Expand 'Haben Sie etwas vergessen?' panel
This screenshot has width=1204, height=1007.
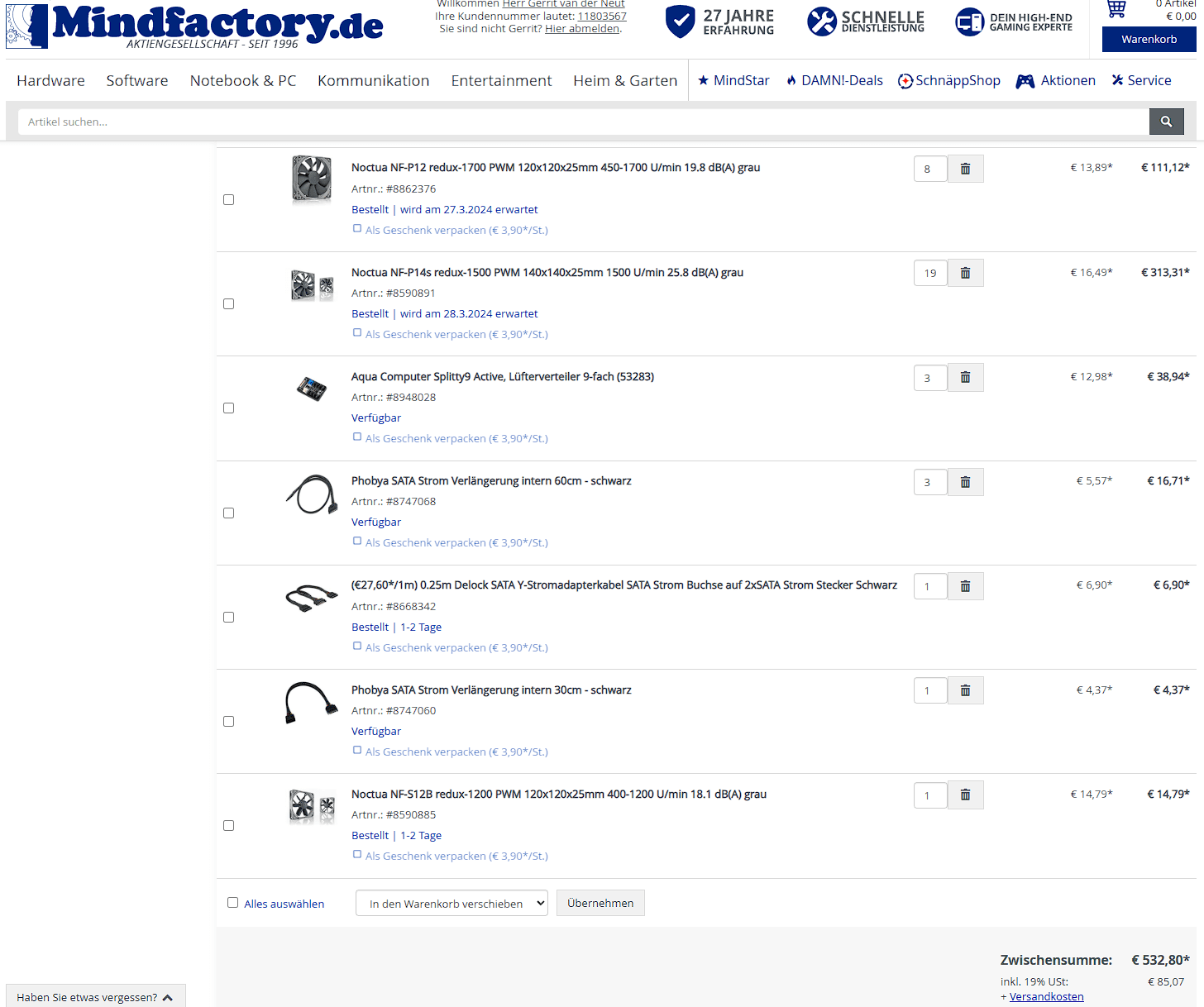click(x=95, y=997)
